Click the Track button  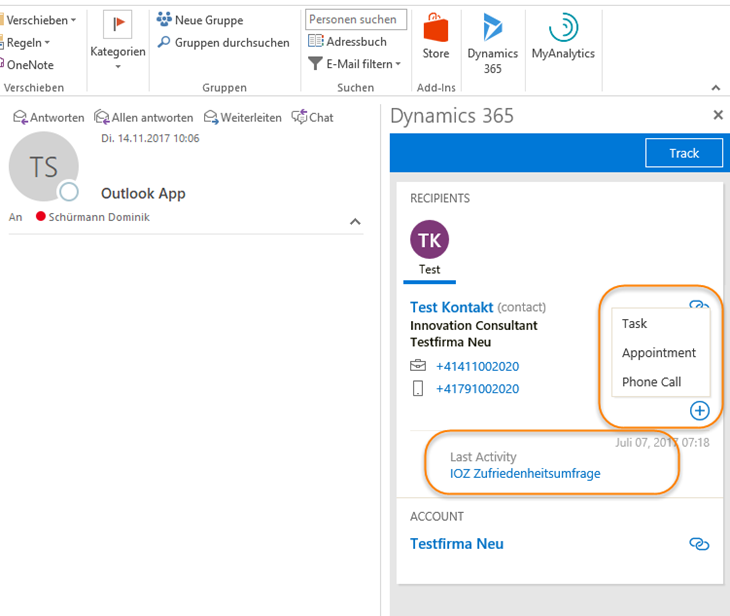684,153
